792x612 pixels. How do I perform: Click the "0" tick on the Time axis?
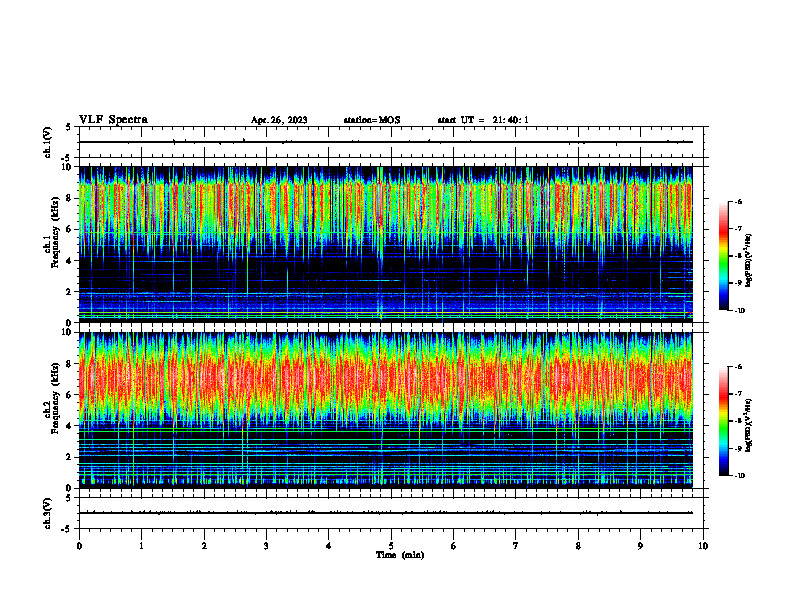click(79, 546)
